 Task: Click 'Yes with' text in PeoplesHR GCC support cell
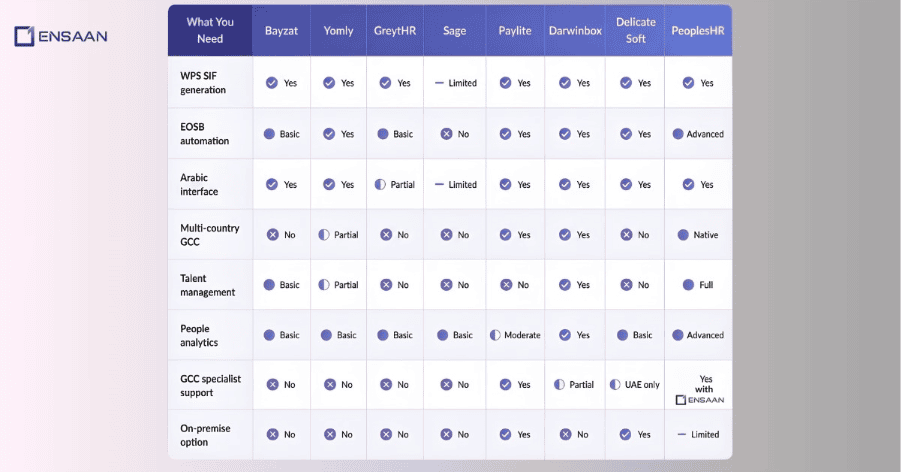click(x=705, y=384)
